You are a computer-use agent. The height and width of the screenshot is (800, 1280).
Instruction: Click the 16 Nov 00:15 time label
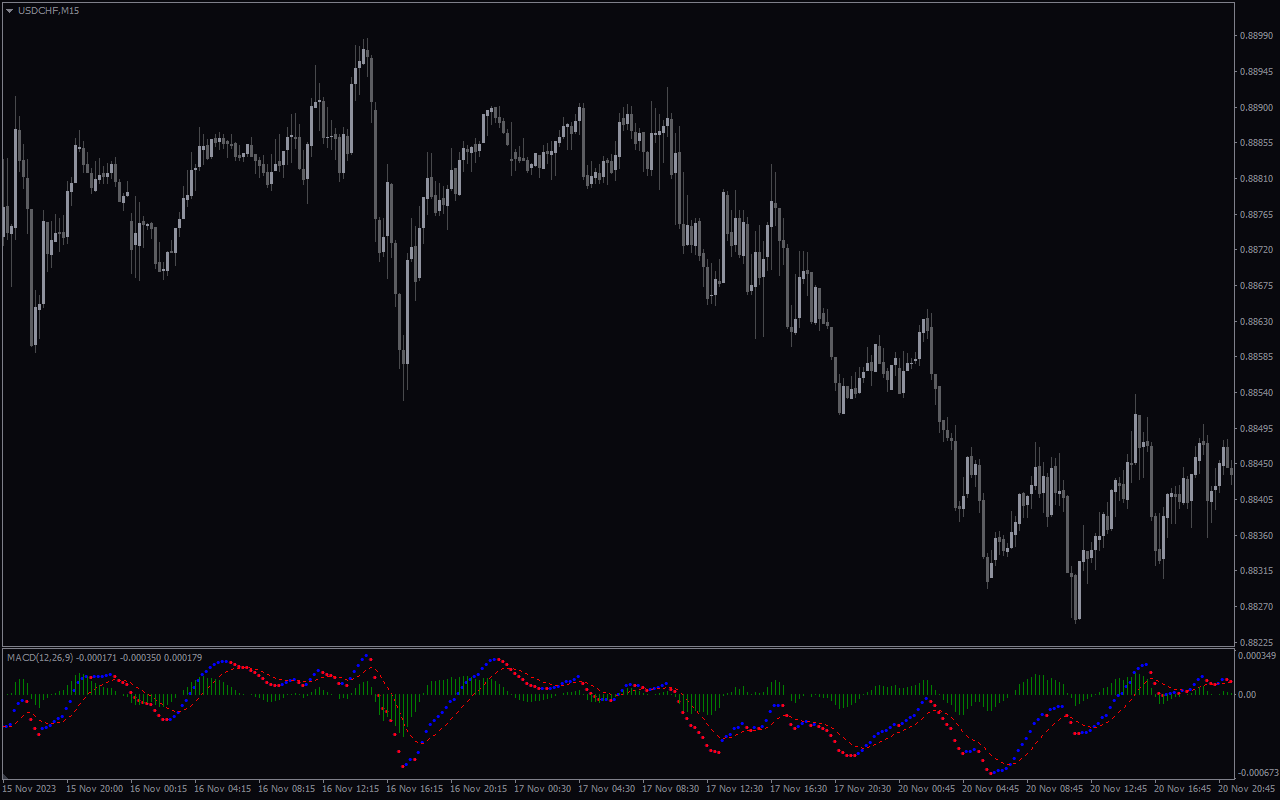159,789
